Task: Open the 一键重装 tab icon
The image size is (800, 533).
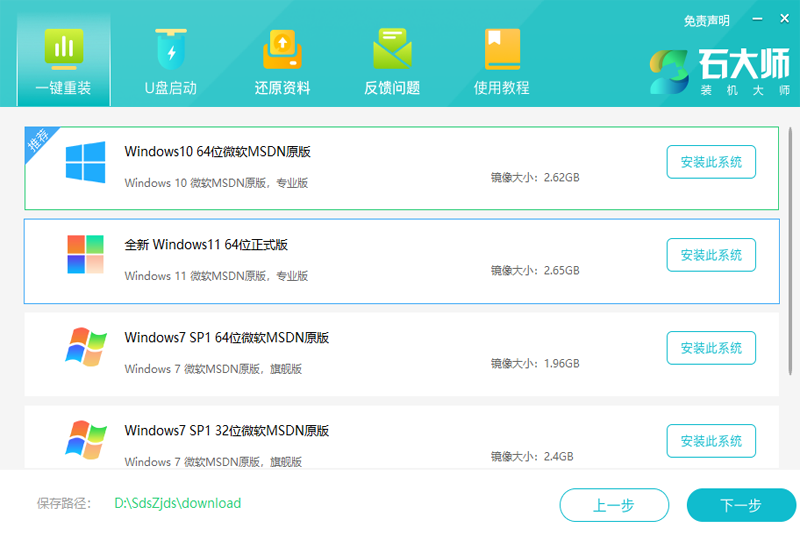Action: tap(64, 49)
